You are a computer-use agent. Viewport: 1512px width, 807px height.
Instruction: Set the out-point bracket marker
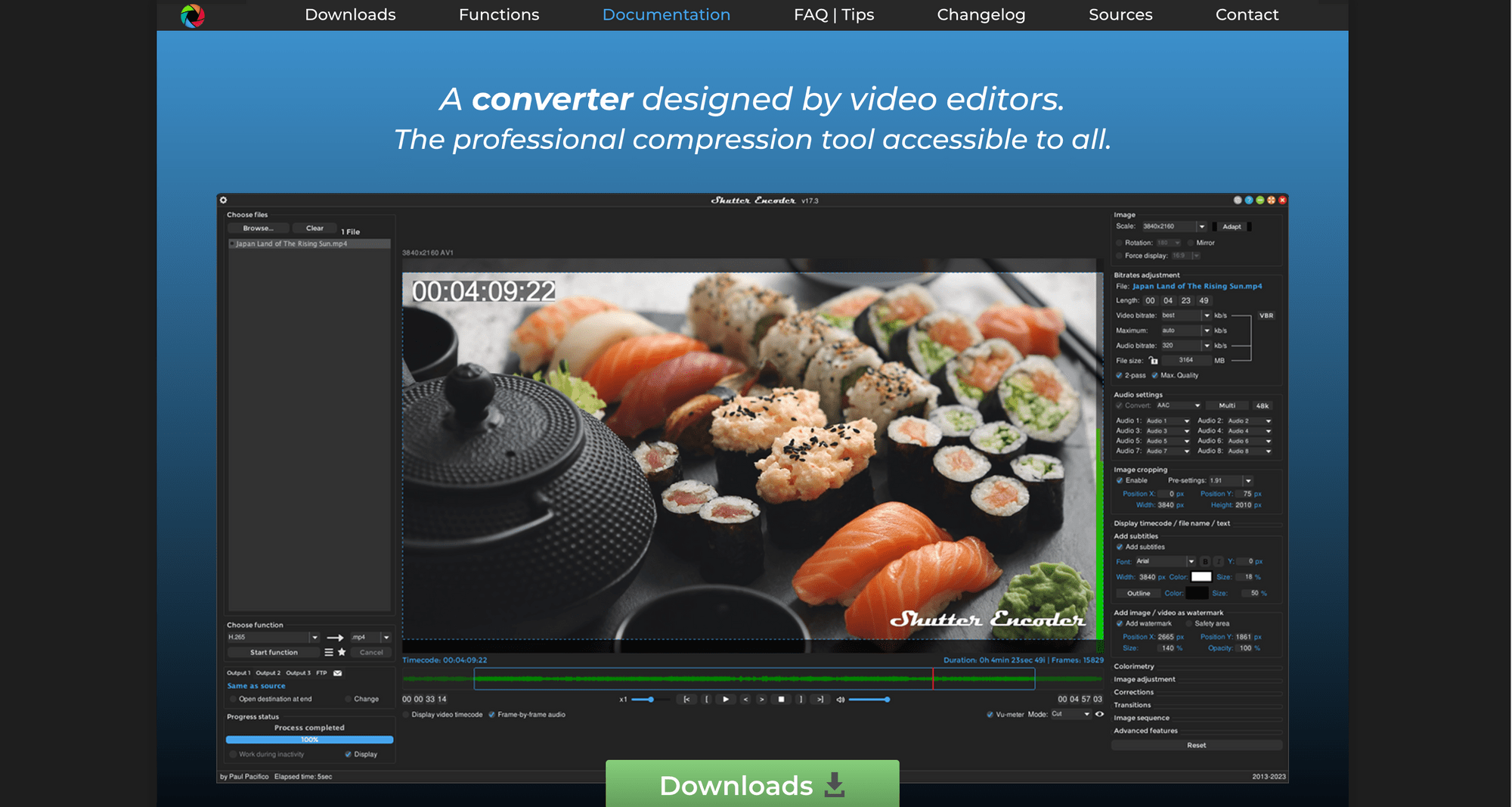801,700
